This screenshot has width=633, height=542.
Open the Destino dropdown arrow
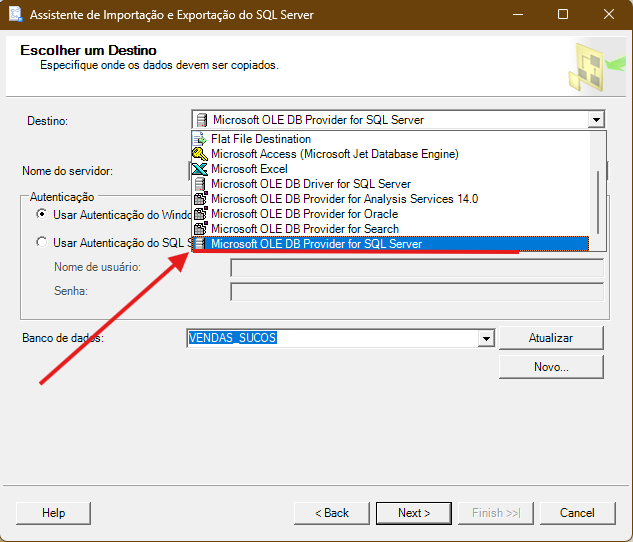596,119
